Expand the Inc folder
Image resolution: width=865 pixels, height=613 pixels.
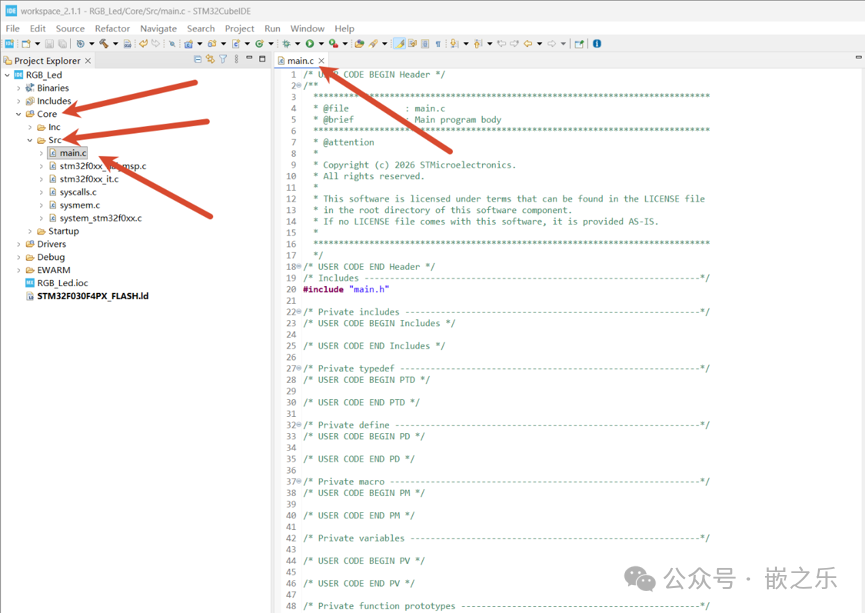click(30, 127)
